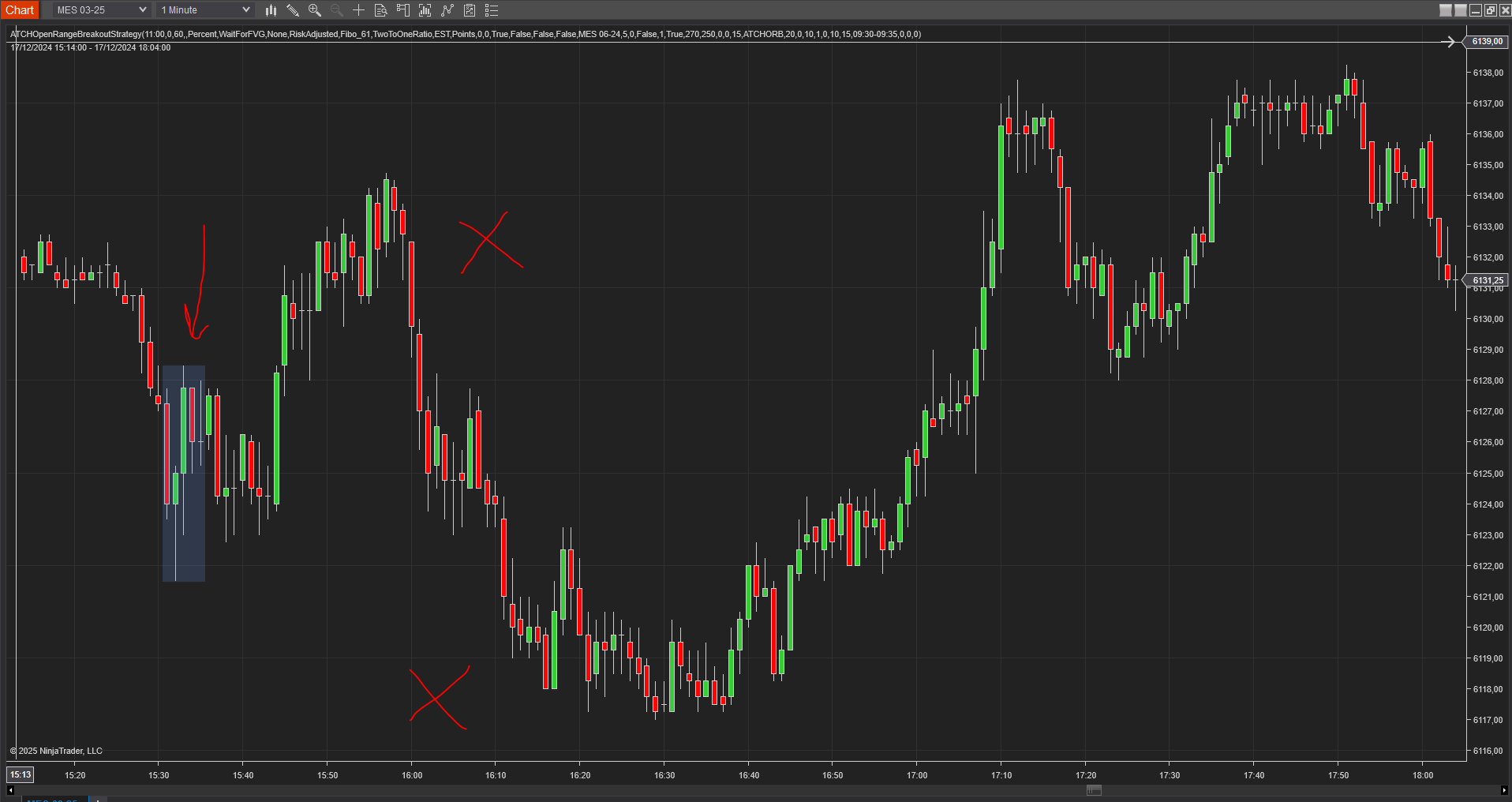Open the data box icon

[380, 10]
